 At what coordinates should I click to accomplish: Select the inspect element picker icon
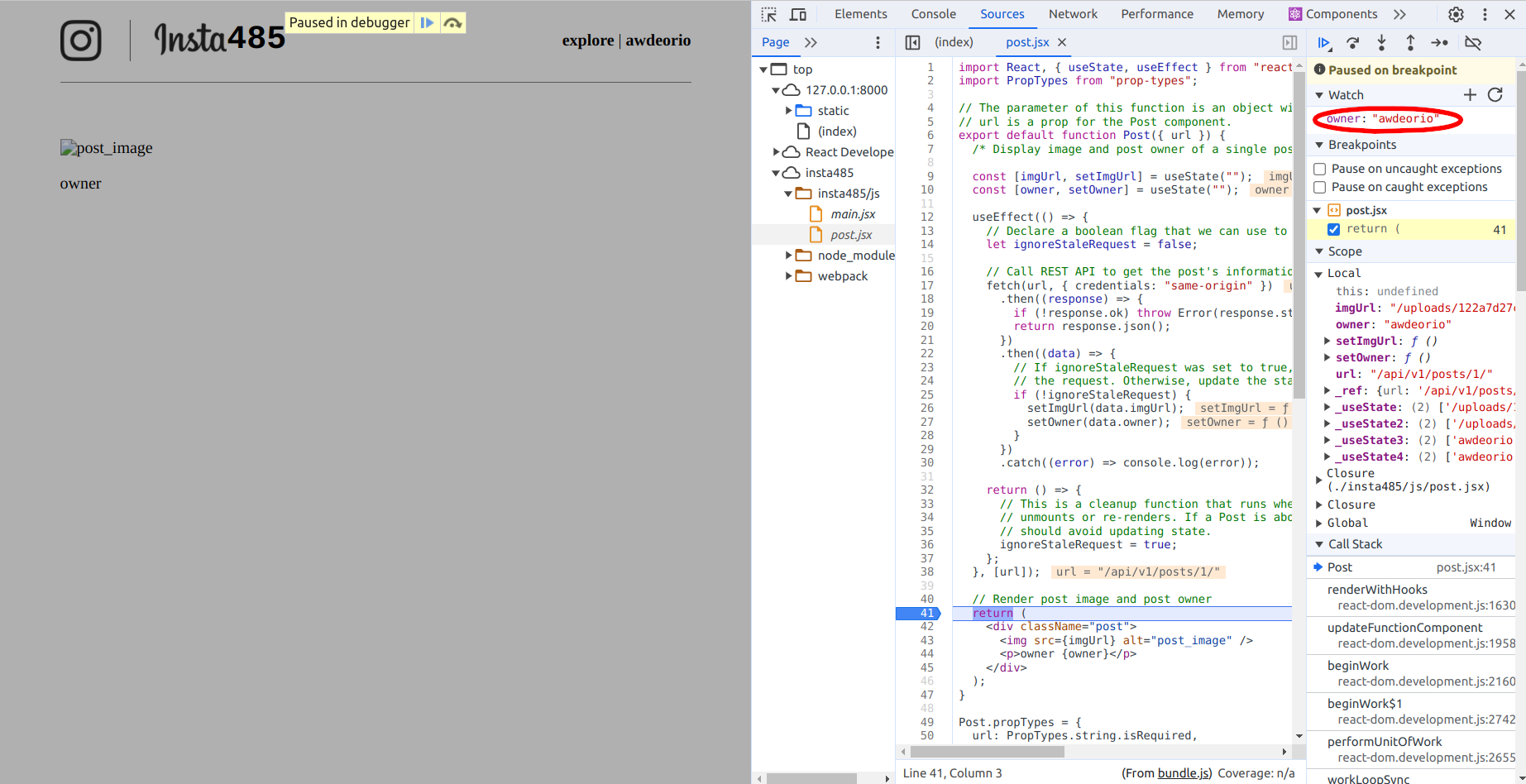pos(769,14)
